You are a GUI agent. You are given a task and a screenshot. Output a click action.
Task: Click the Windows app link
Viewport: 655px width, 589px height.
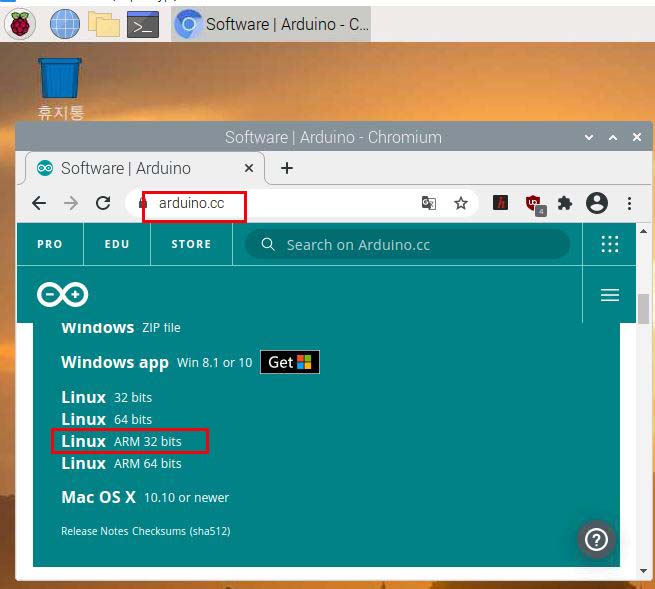[114, 362]
